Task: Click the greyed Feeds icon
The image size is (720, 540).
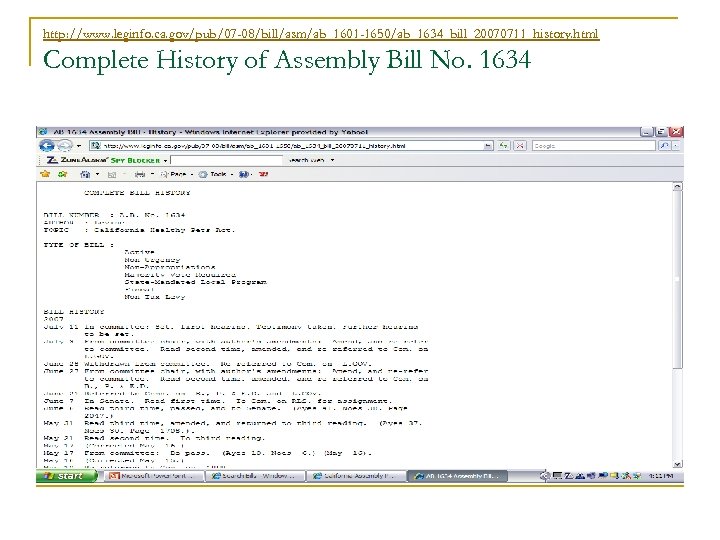Action: [112, 174]
